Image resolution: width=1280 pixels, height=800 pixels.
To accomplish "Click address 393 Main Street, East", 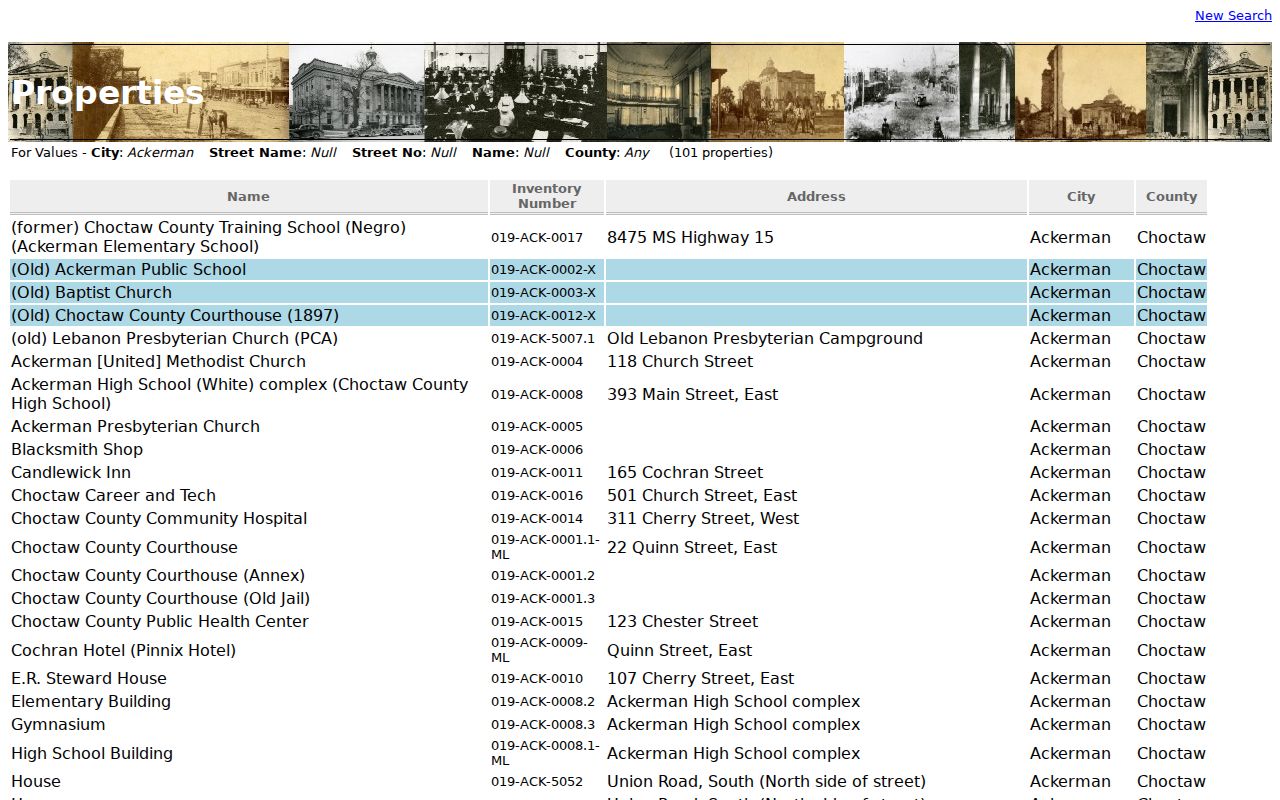I will point(692,394).
